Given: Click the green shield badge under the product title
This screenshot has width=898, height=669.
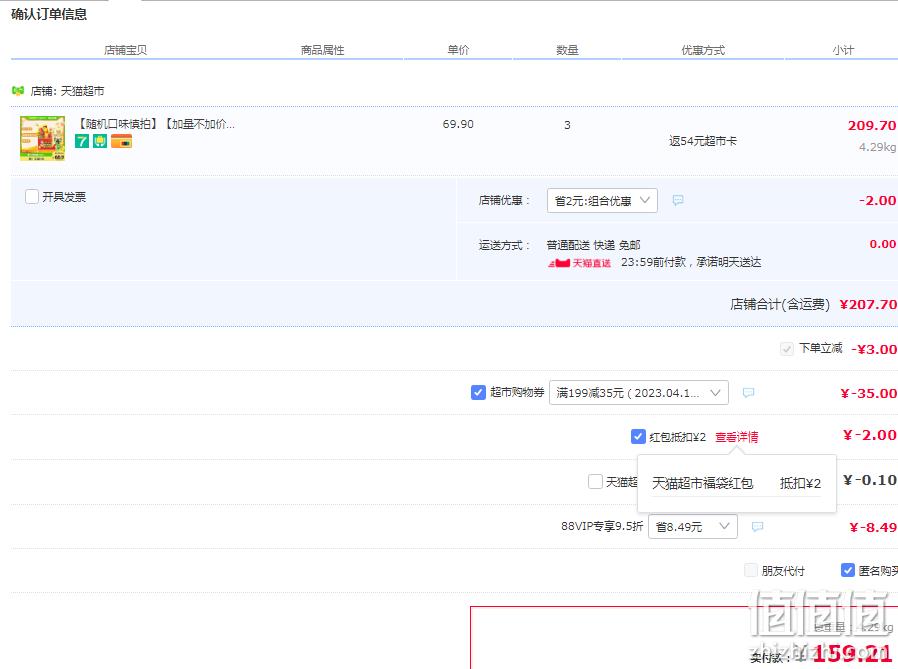Looking at the screenshot, I should click(x=100, y=141).
